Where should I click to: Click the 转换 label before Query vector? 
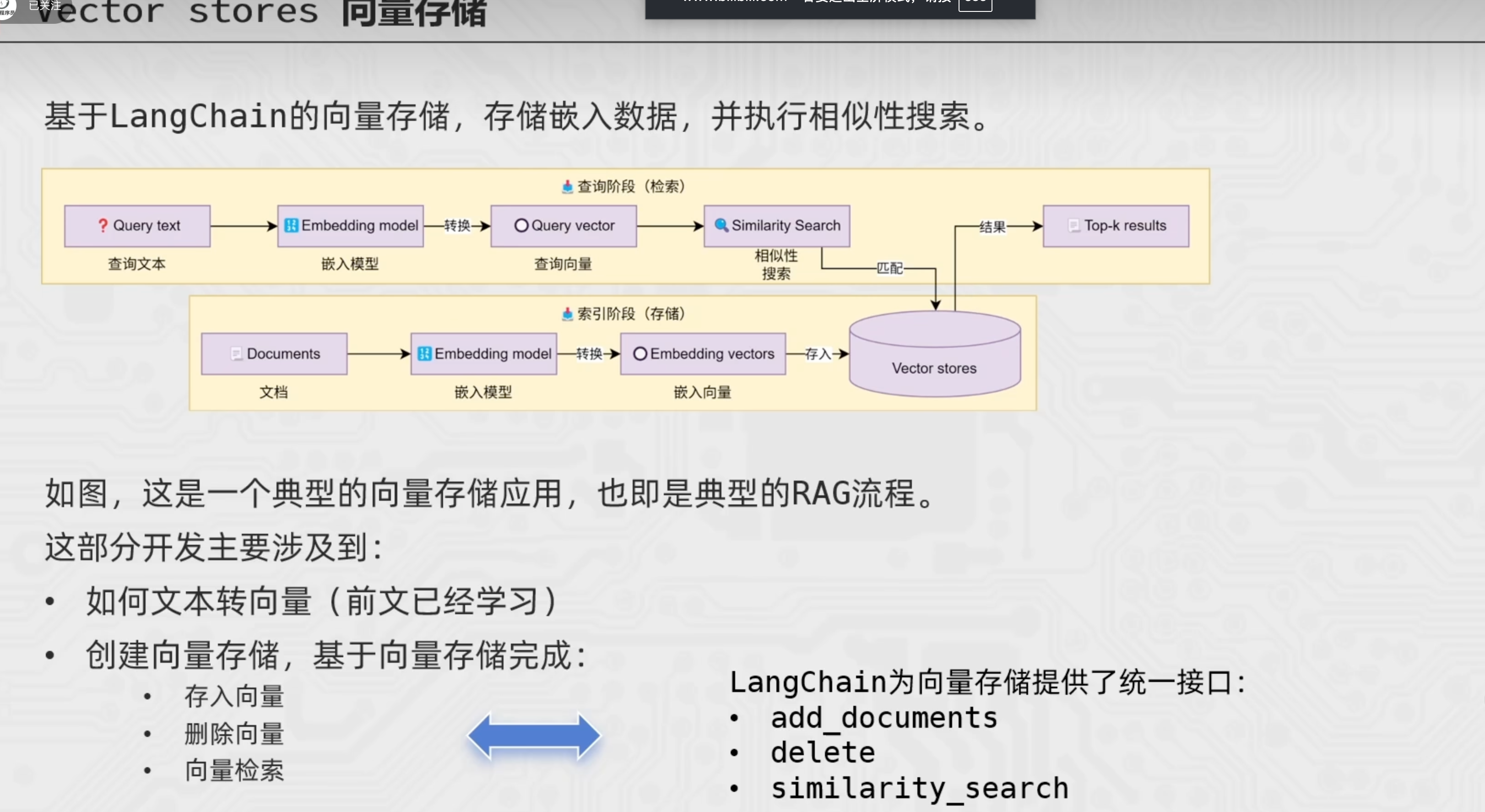457,225
